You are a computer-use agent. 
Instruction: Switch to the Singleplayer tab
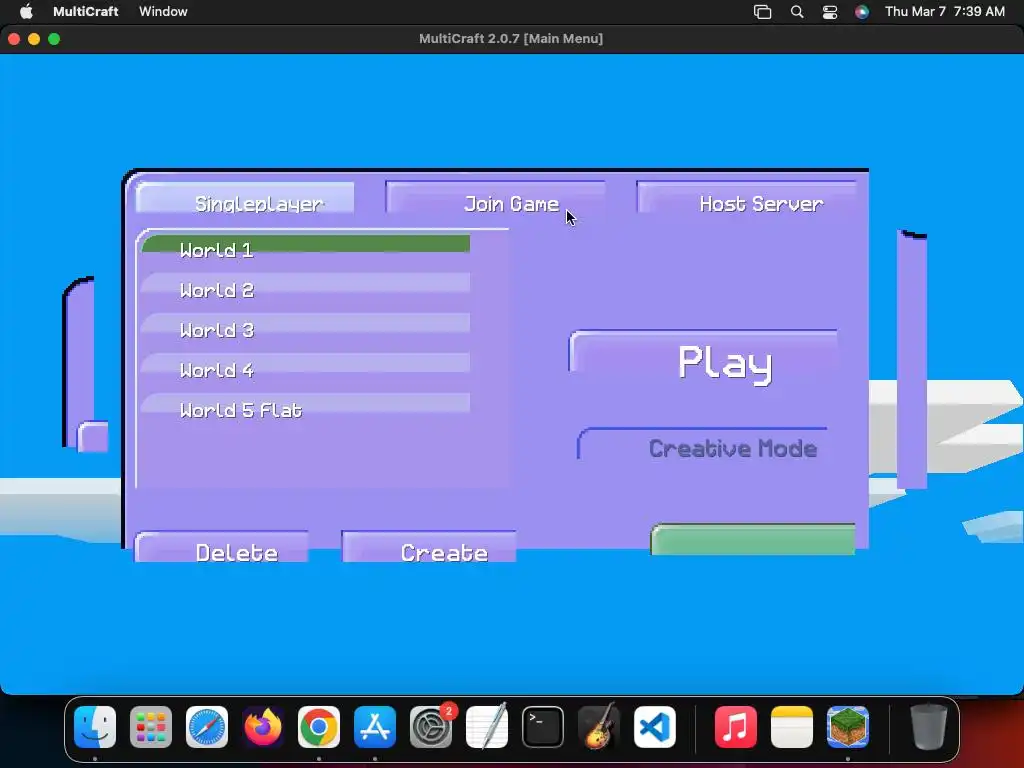click(245, 199)
